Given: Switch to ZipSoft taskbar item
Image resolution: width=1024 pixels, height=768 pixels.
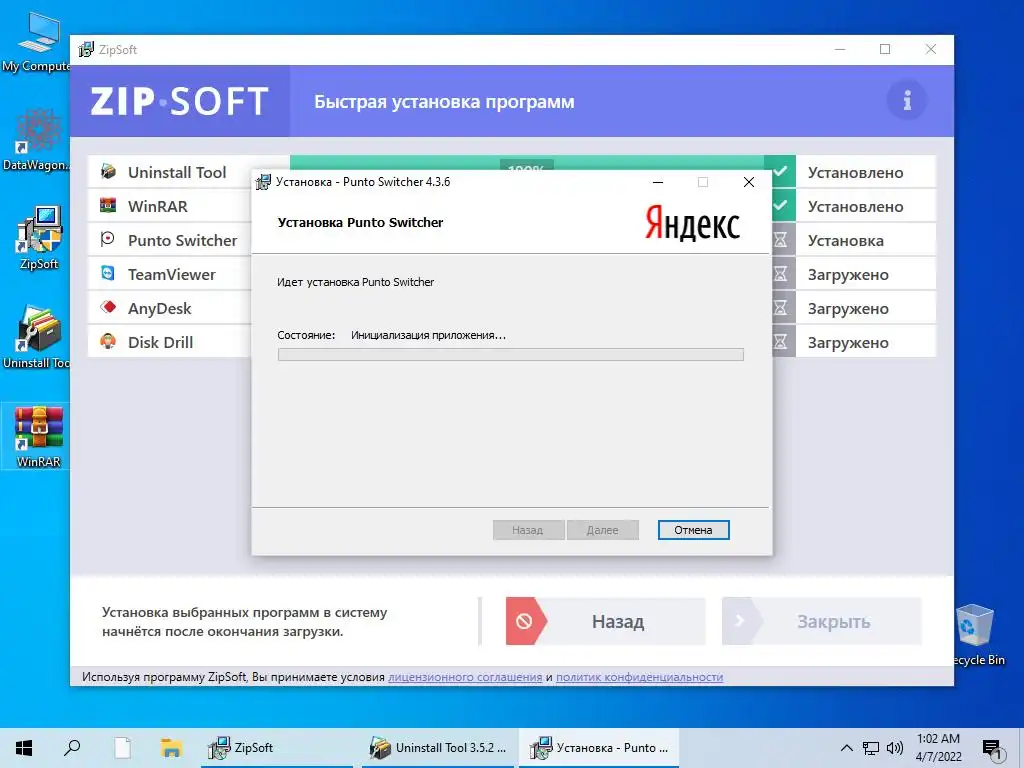Looking at the screenshot, I should [x=276, y=748].
